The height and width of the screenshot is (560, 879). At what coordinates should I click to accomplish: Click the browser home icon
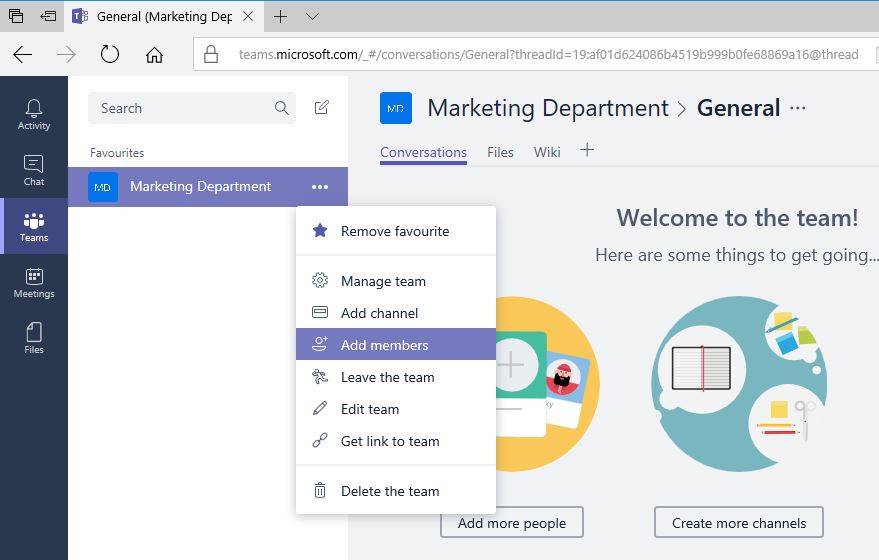click(154, 55)
